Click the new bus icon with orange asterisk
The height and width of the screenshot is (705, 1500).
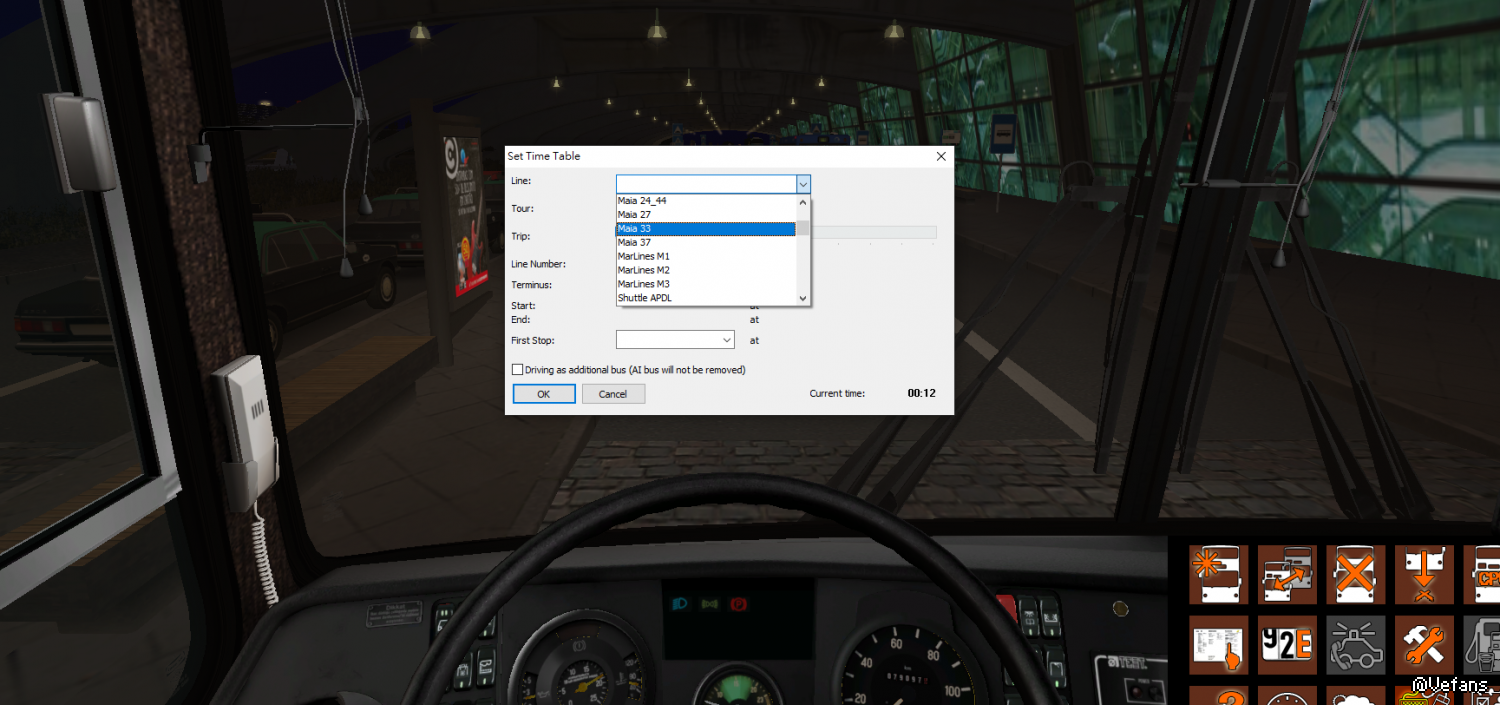click(1218, 575)
